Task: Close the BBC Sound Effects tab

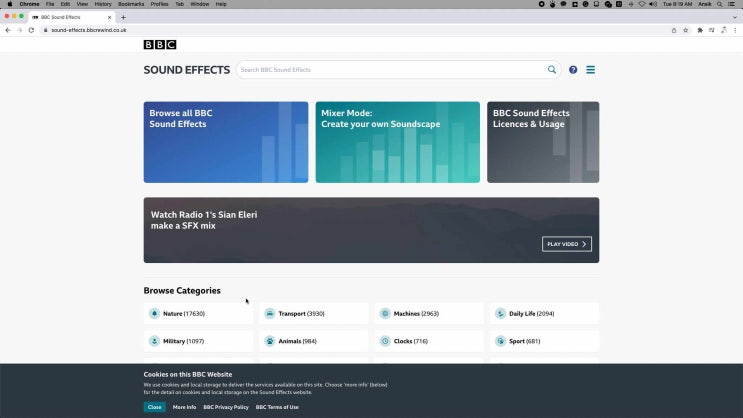Action: click(109, 17)
